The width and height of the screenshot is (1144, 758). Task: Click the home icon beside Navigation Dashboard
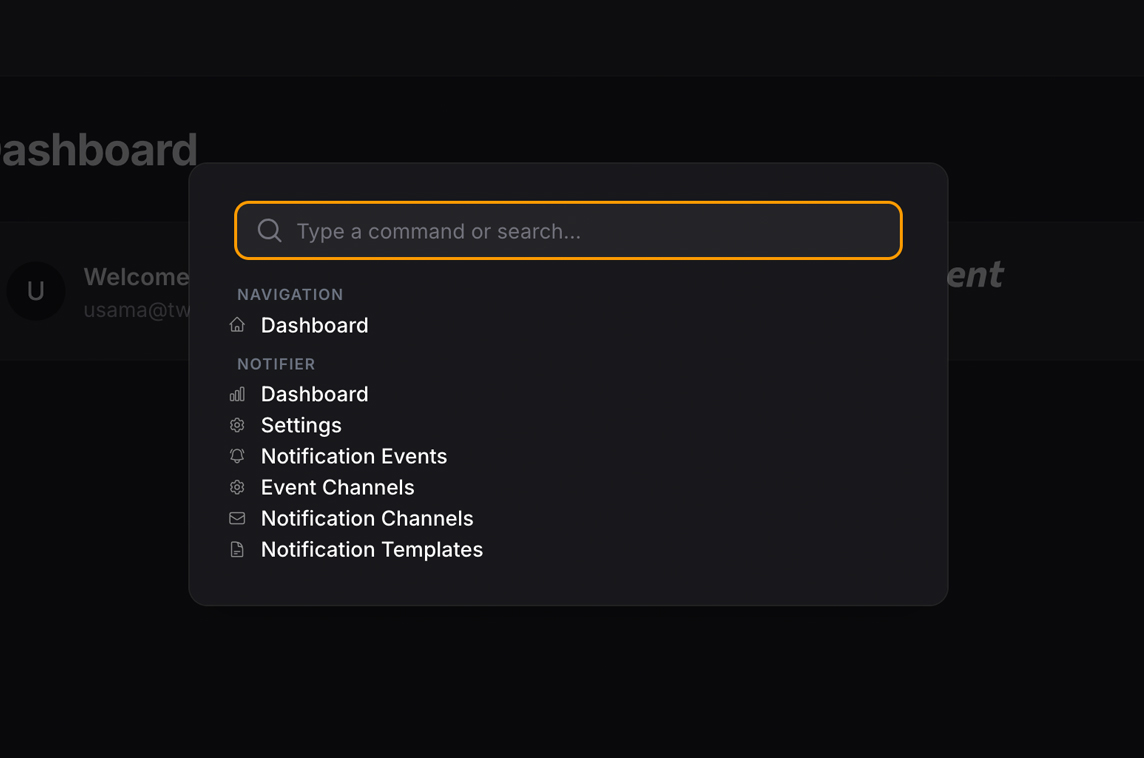237,325
